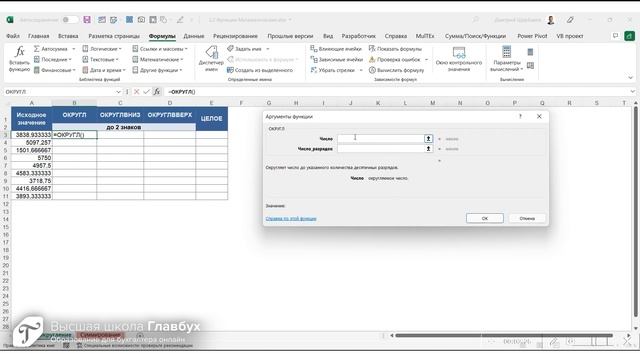Open the Логические functions dropdown
Viewport: 640px width, 360px height.
102,49
